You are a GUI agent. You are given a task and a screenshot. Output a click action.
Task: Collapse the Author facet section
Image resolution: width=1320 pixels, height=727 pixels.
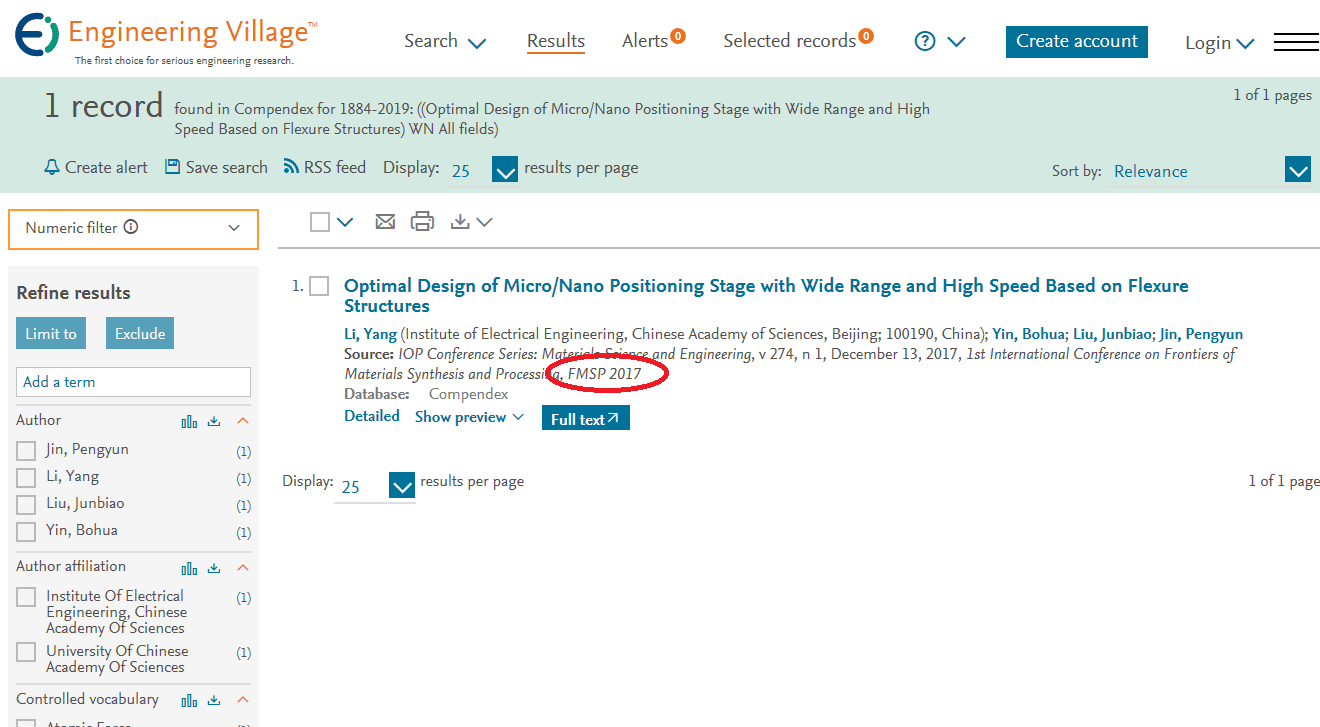click(x=242, y=422)
